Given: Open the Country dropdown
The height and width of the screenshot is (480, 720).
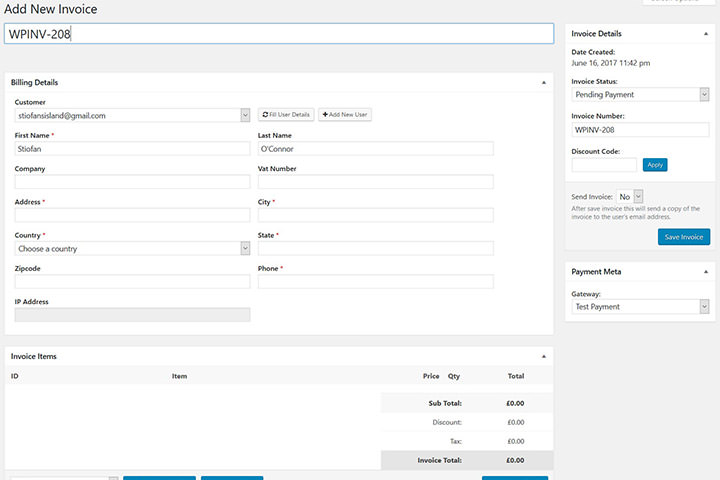Looking at the screenshot, I should (132, 248).
